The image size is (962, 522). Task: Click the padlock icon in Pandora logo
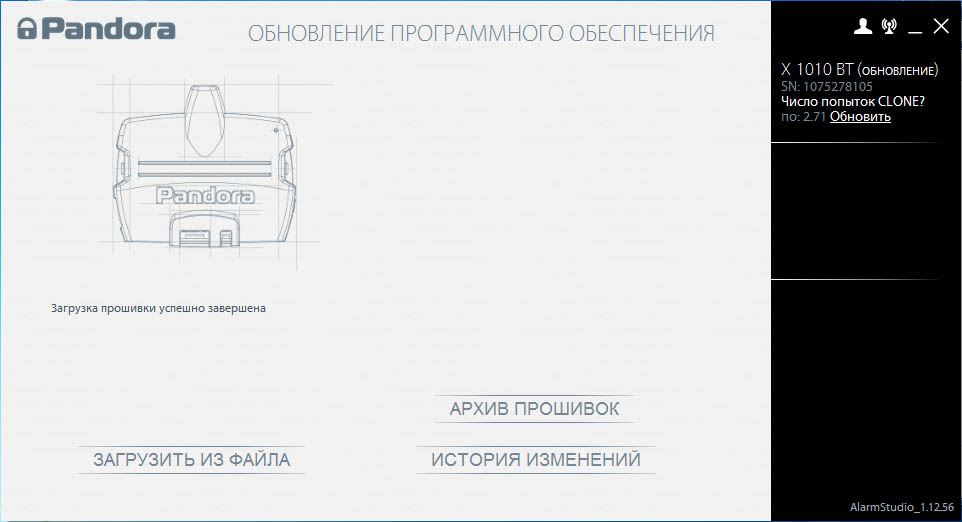pyautogui.click(x=27, y=29)
